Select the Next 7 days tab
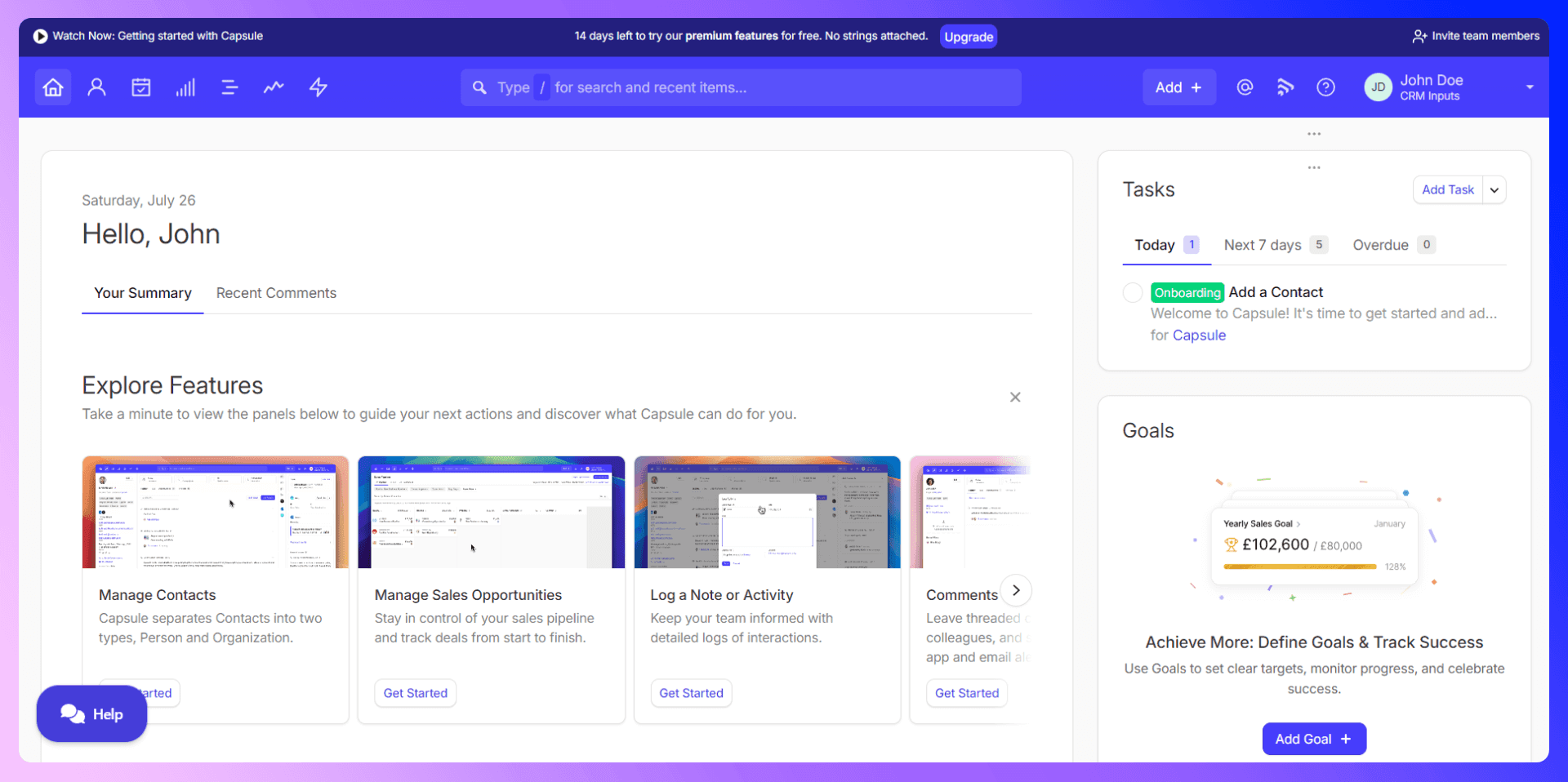 pos(1276,245)
